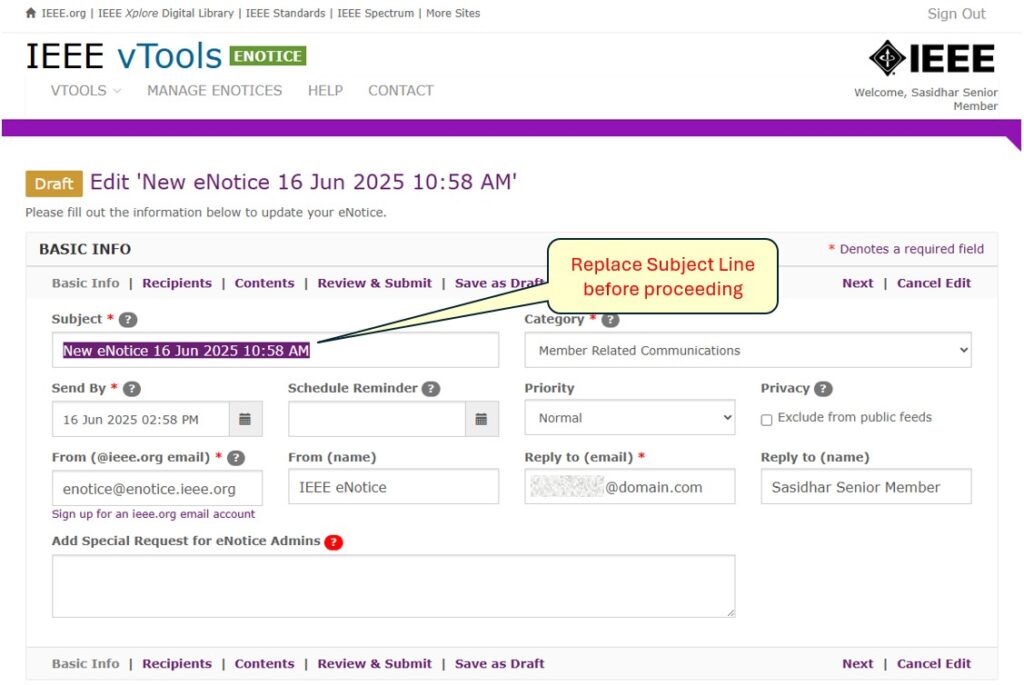The width and height of the screenshot is (1024, 685).
Task: Switch to the top Recipients step
Action: point(177,283)
